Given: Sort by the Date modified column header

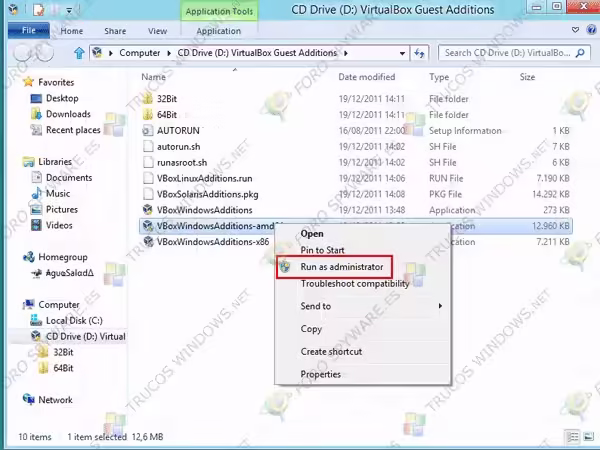Looking at the screenshot, I should click(367, 77).
